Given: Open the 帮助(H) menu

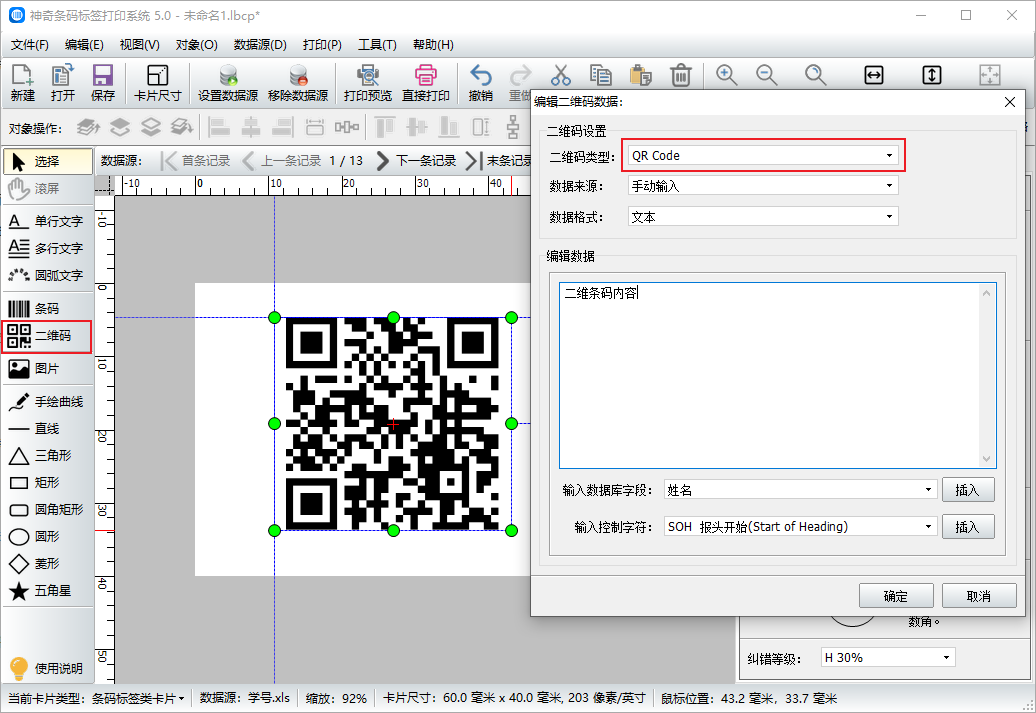Looking at the screenshot, I should [x=433, y=44].
